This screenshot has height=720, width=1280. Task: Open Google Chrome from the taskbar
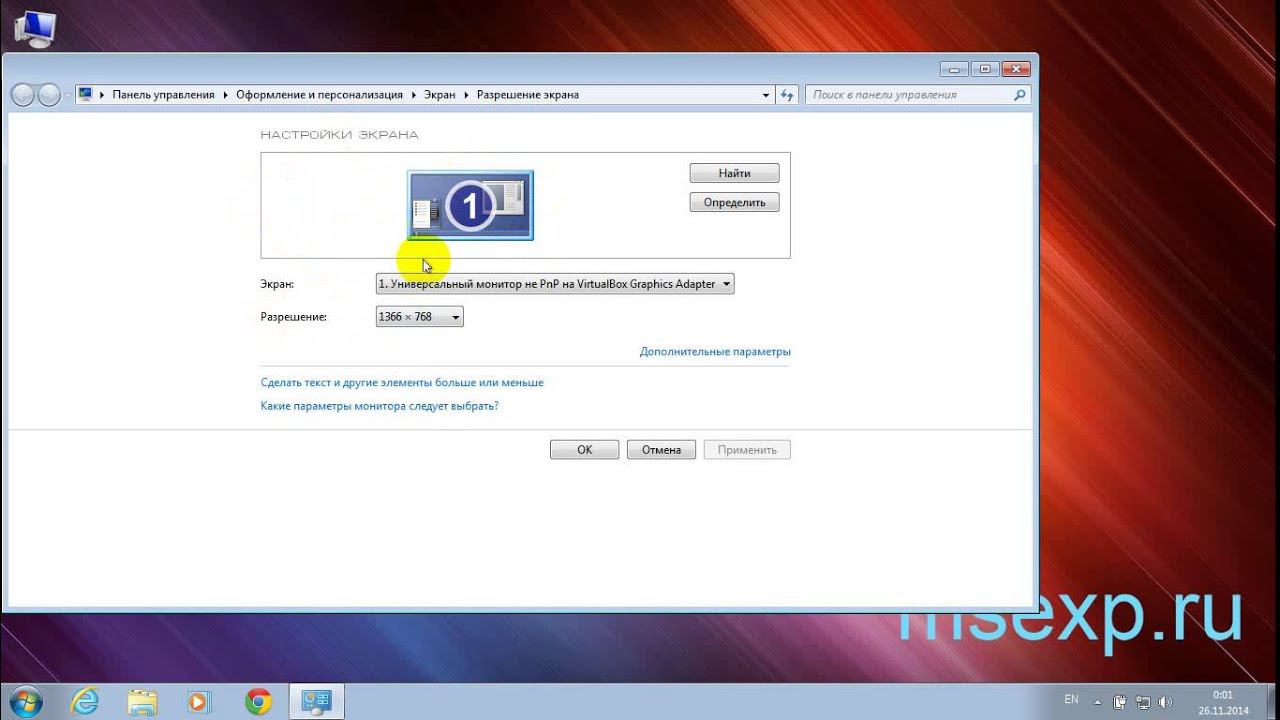click(x=258, y=701)
